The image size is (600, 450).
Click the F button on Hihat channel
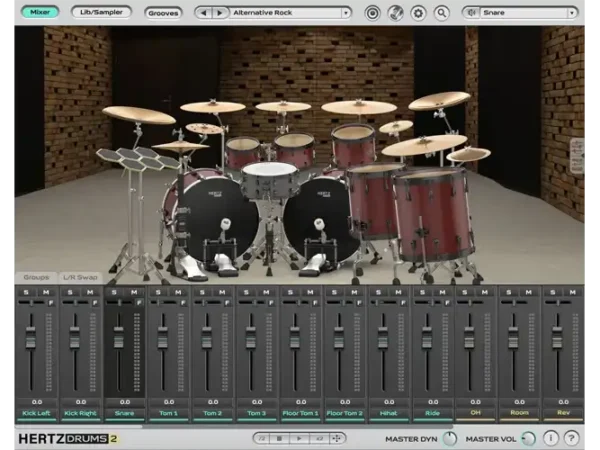(403, 303)
